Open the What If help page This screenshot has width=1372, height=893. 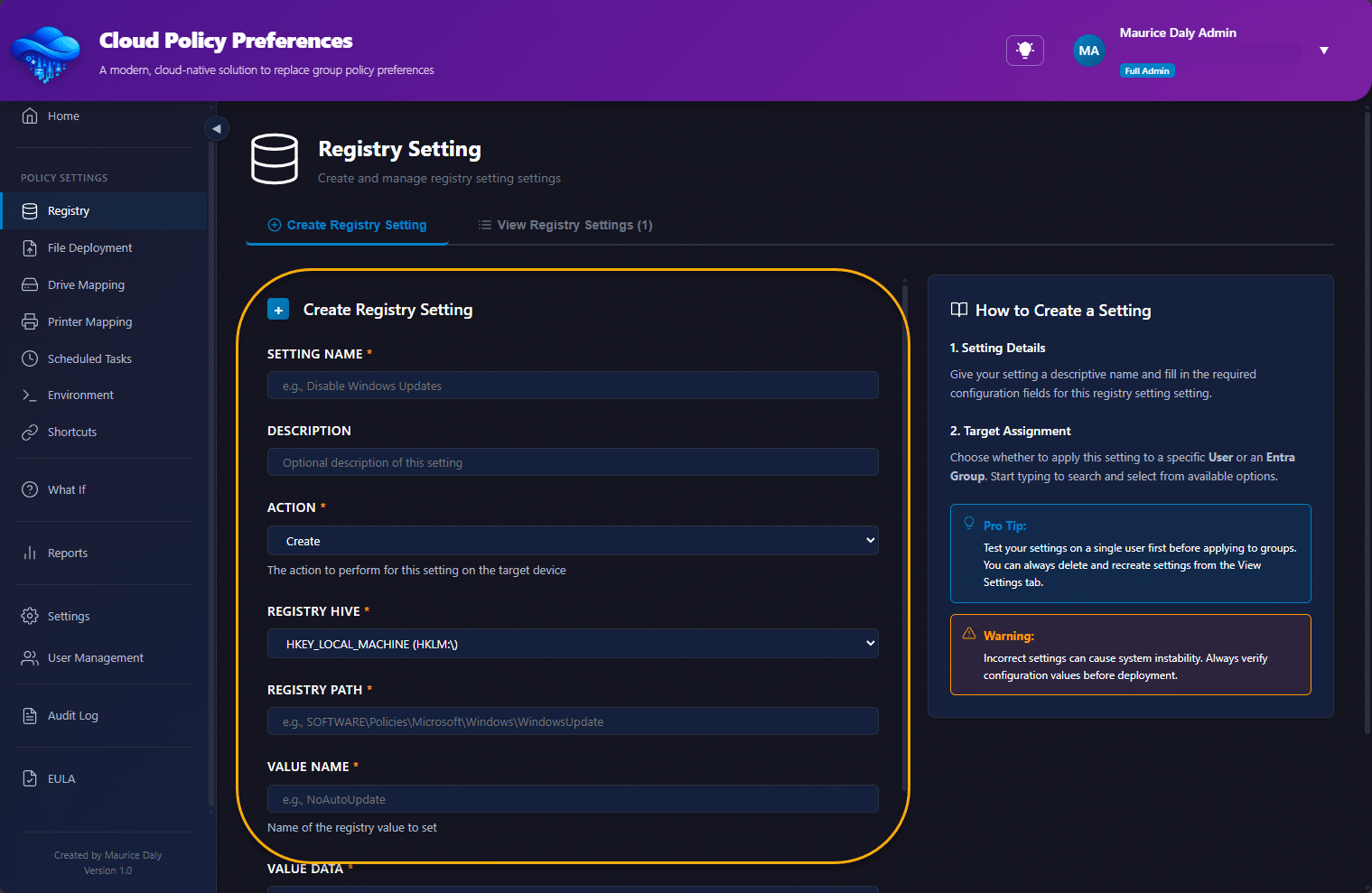66,489
